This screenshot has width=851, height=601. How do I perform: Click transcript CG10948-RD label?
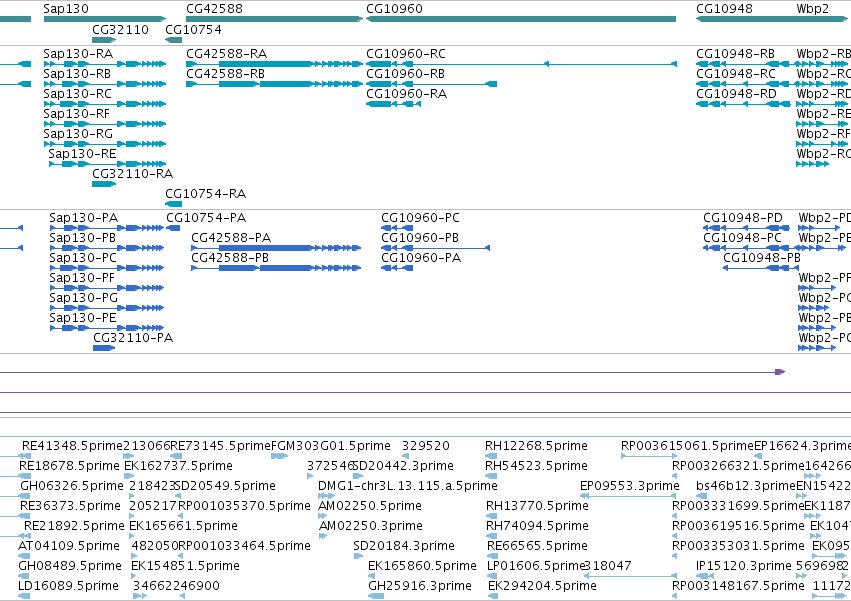tap(736, 94)
